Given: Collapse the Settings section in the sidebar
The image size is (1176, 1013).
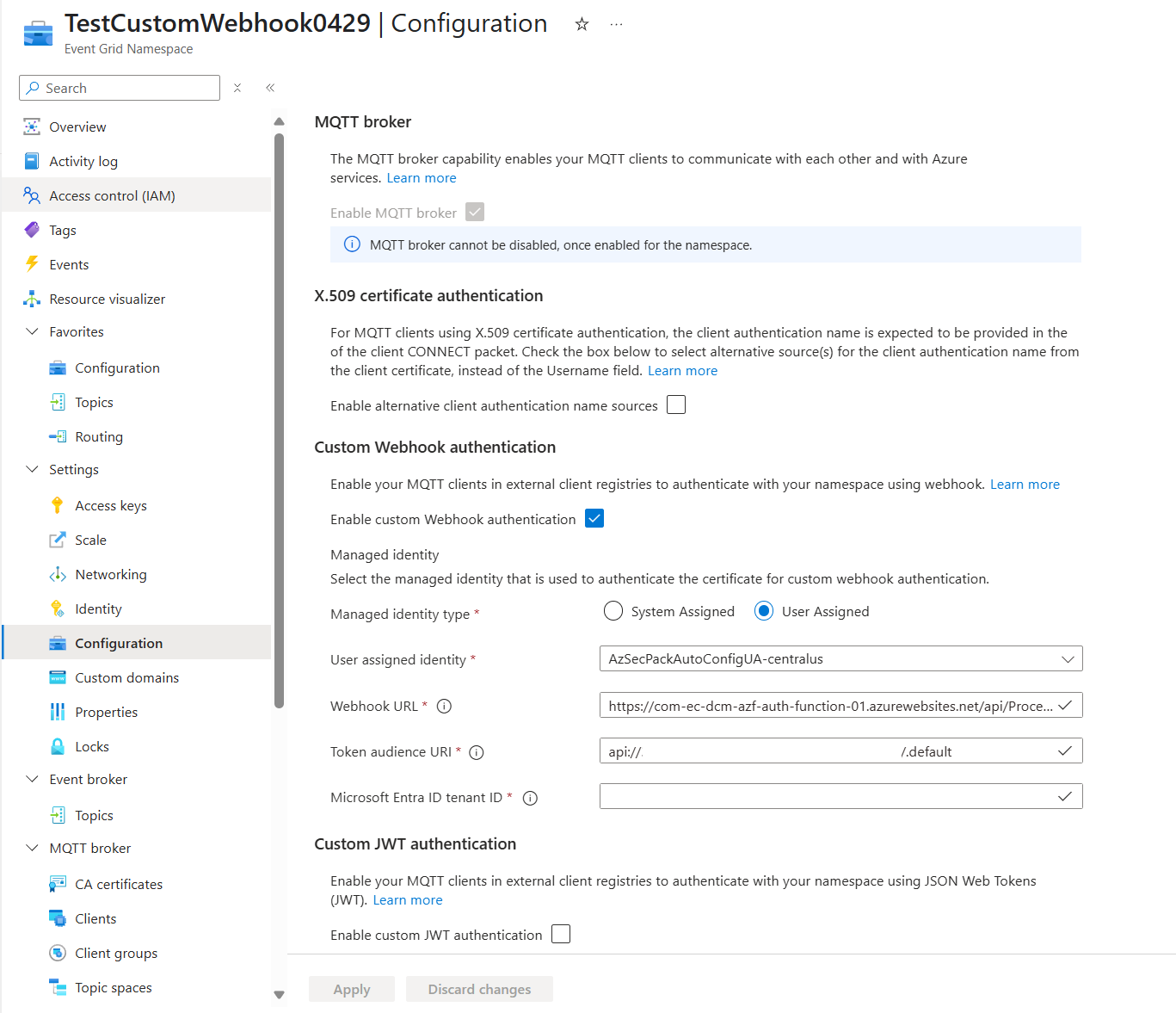Looking at the screenshot, I should (x=32, y=469).
